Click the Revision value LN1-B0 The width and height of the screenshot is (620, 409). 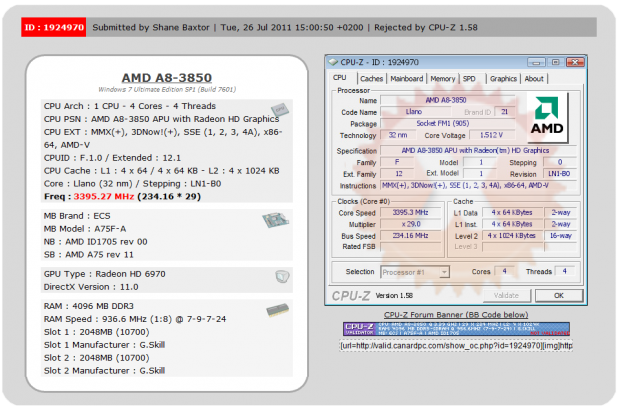point(559,174)
